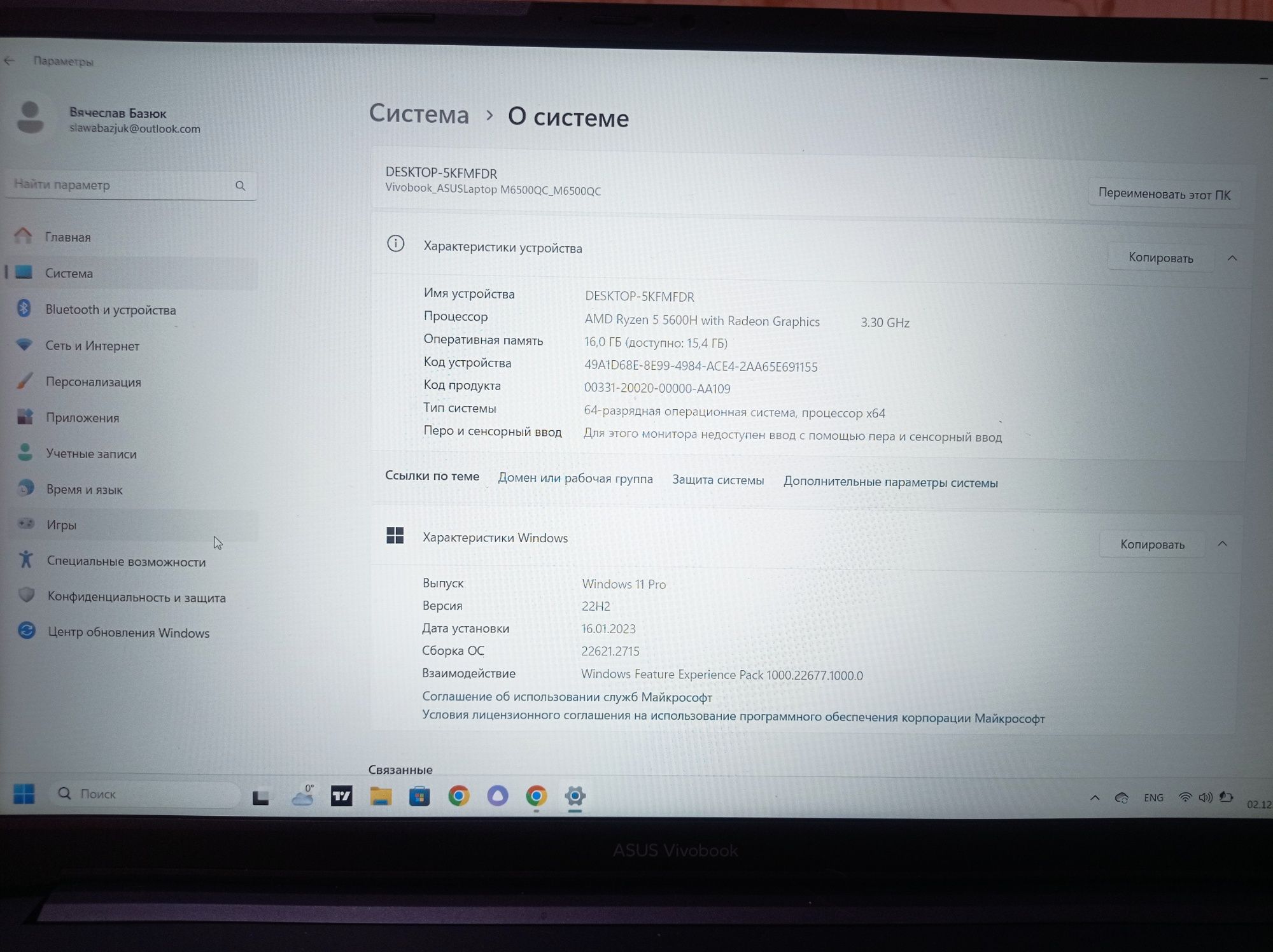Click the Система breadcrumb link
The image size is (1273, 952).
[419, 115]
